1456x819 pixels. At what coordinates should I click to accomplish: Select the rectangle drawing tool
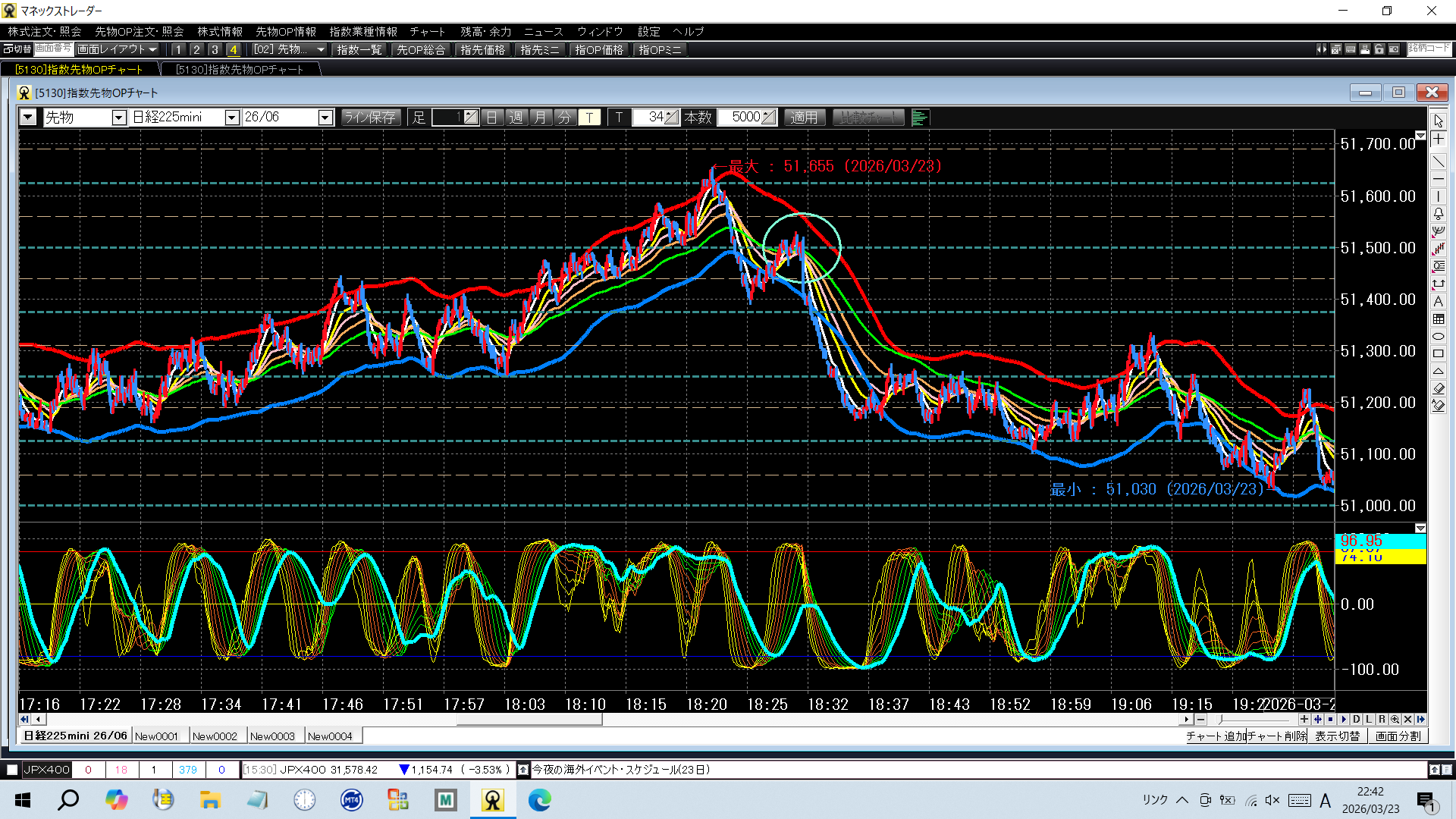tap(1438, 353)
